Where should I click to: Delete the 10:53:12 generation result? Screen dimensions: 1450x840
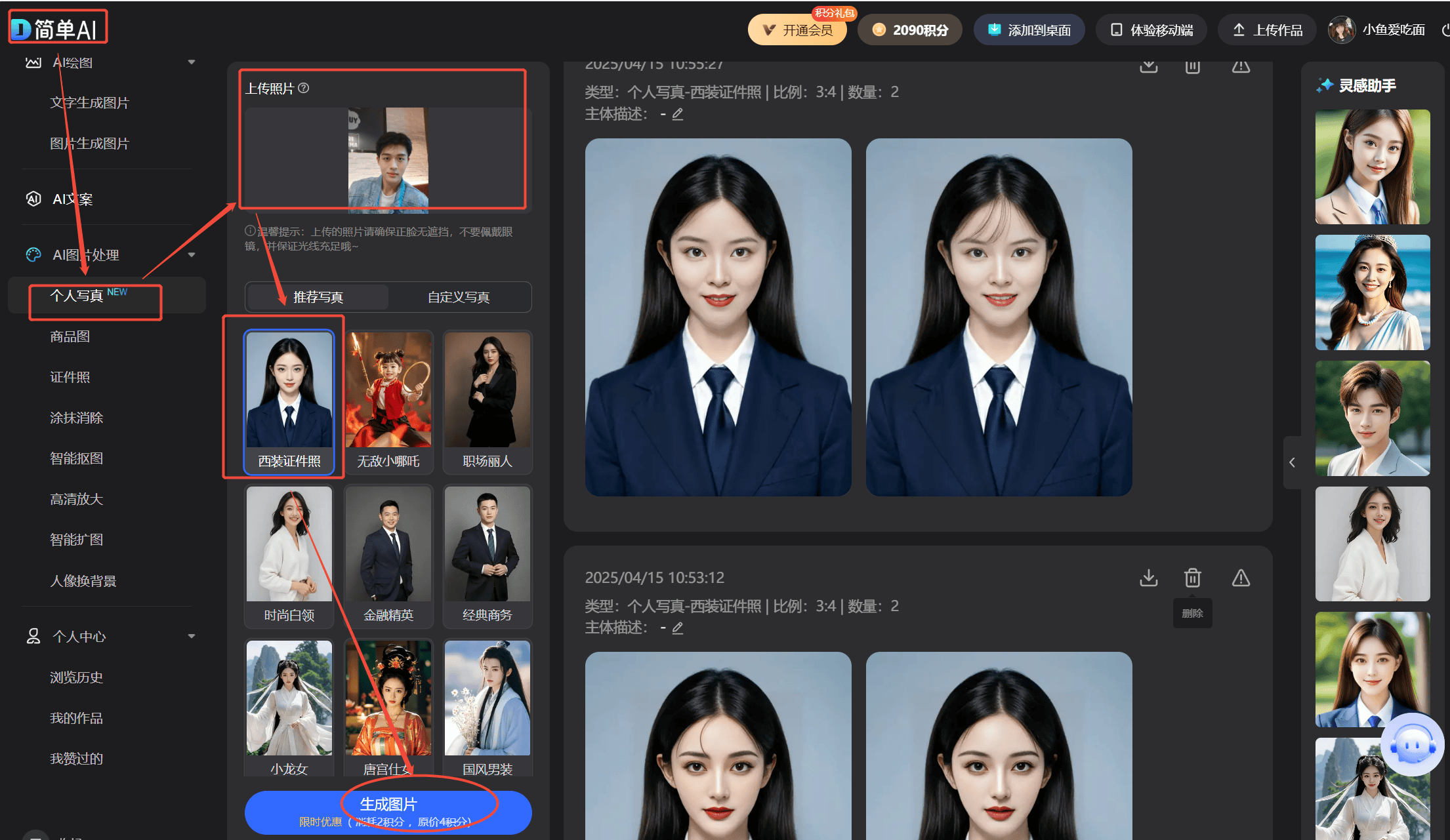tap(1193, 578)
